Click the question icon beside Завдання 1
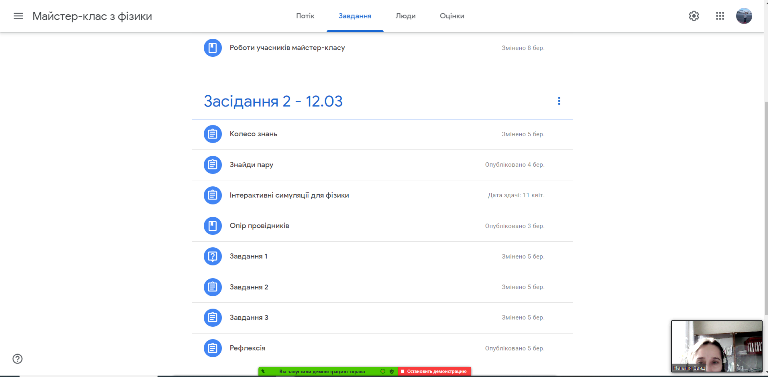The image size is (768, 377). point(213,257)
